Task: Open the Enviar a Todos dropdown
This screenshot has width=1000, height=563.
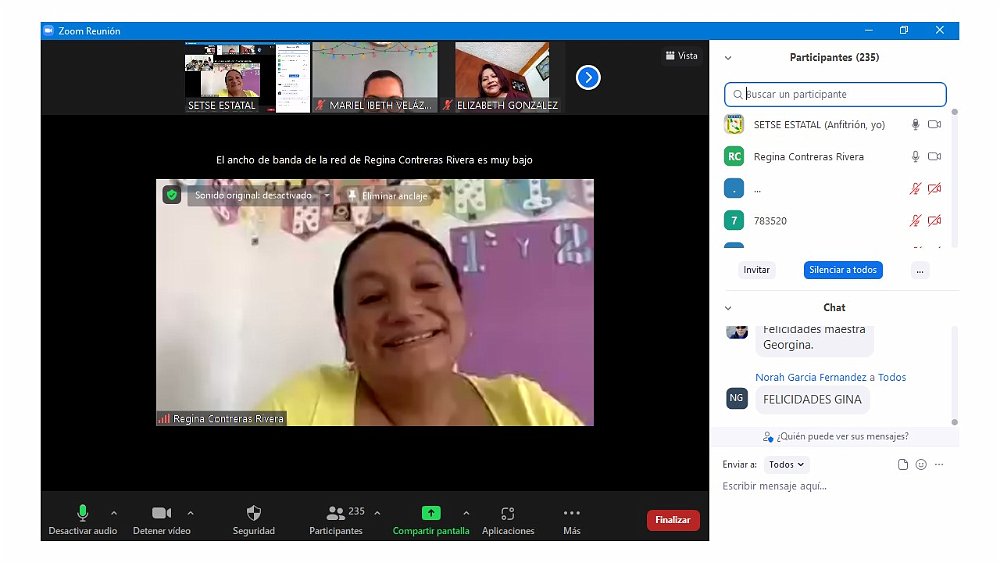Action: [787, 465]
